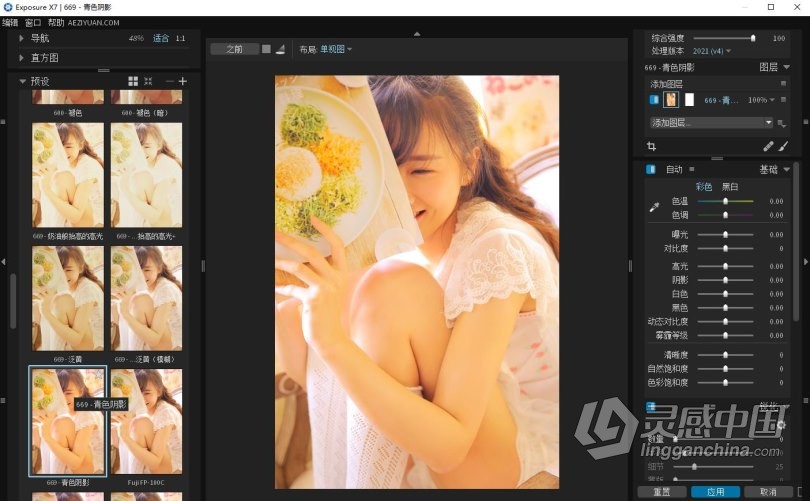Click the layer name 669 - 青...
Screen dimensions: 810x501
point(721,100)
